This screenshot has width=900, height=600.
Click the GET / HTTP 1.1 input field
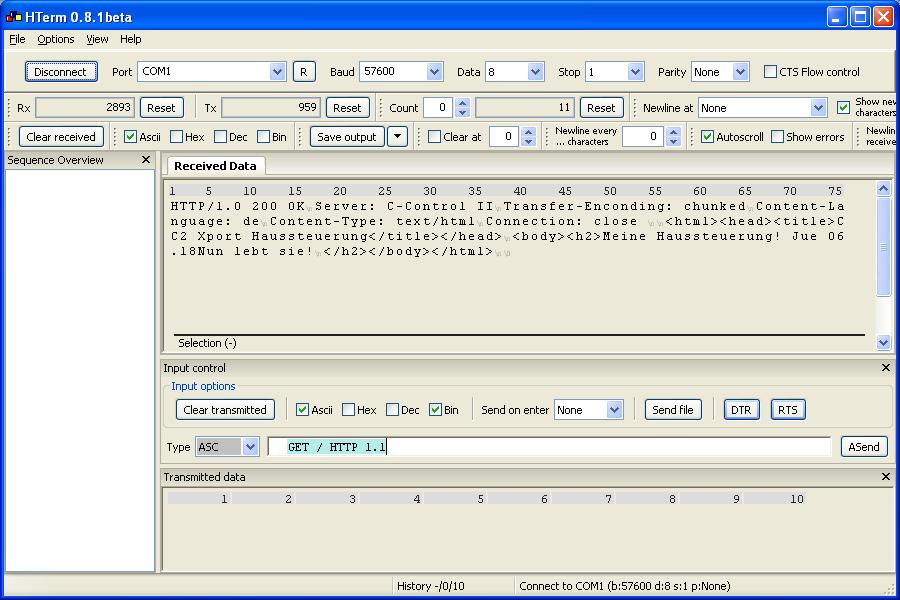click(x=550, y=447)
